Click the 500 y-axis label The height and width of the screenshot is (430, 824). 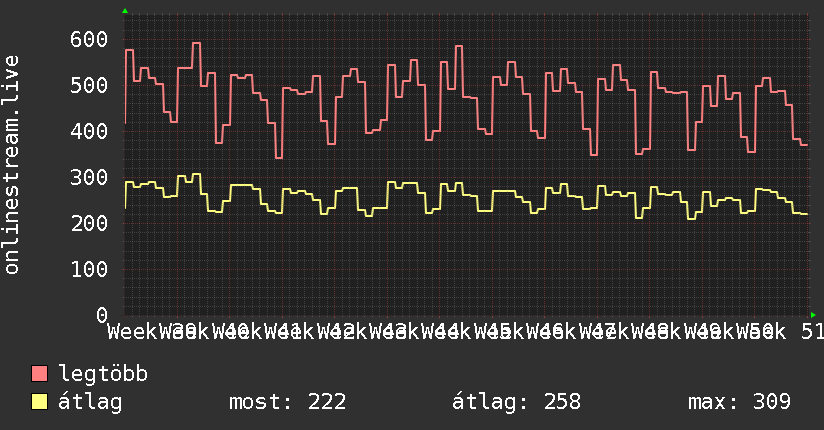[x=89, y=85]
